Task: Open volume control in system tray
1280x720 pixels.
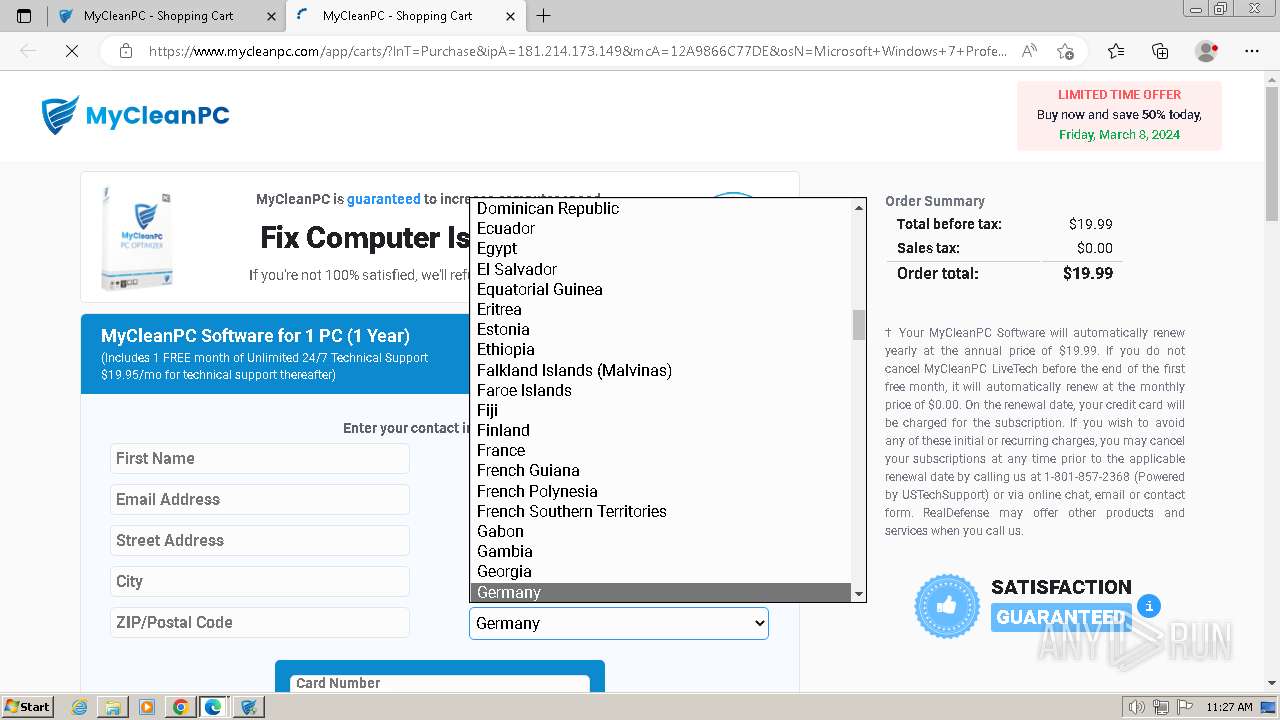Action: click(x=1137, y=707)
